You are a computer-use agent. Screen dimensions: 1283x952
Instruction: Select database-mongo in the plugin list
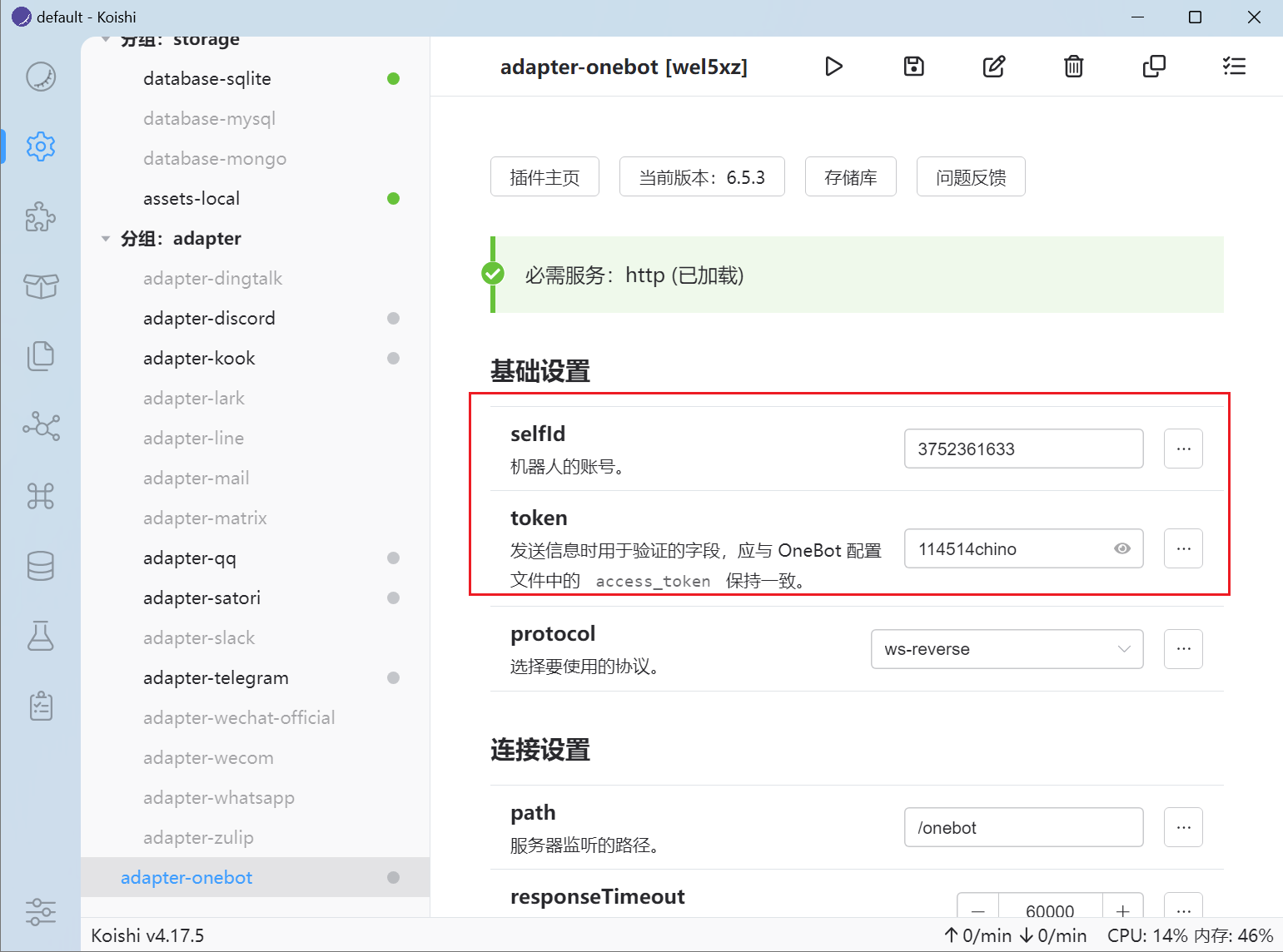(x=256, y=158)
